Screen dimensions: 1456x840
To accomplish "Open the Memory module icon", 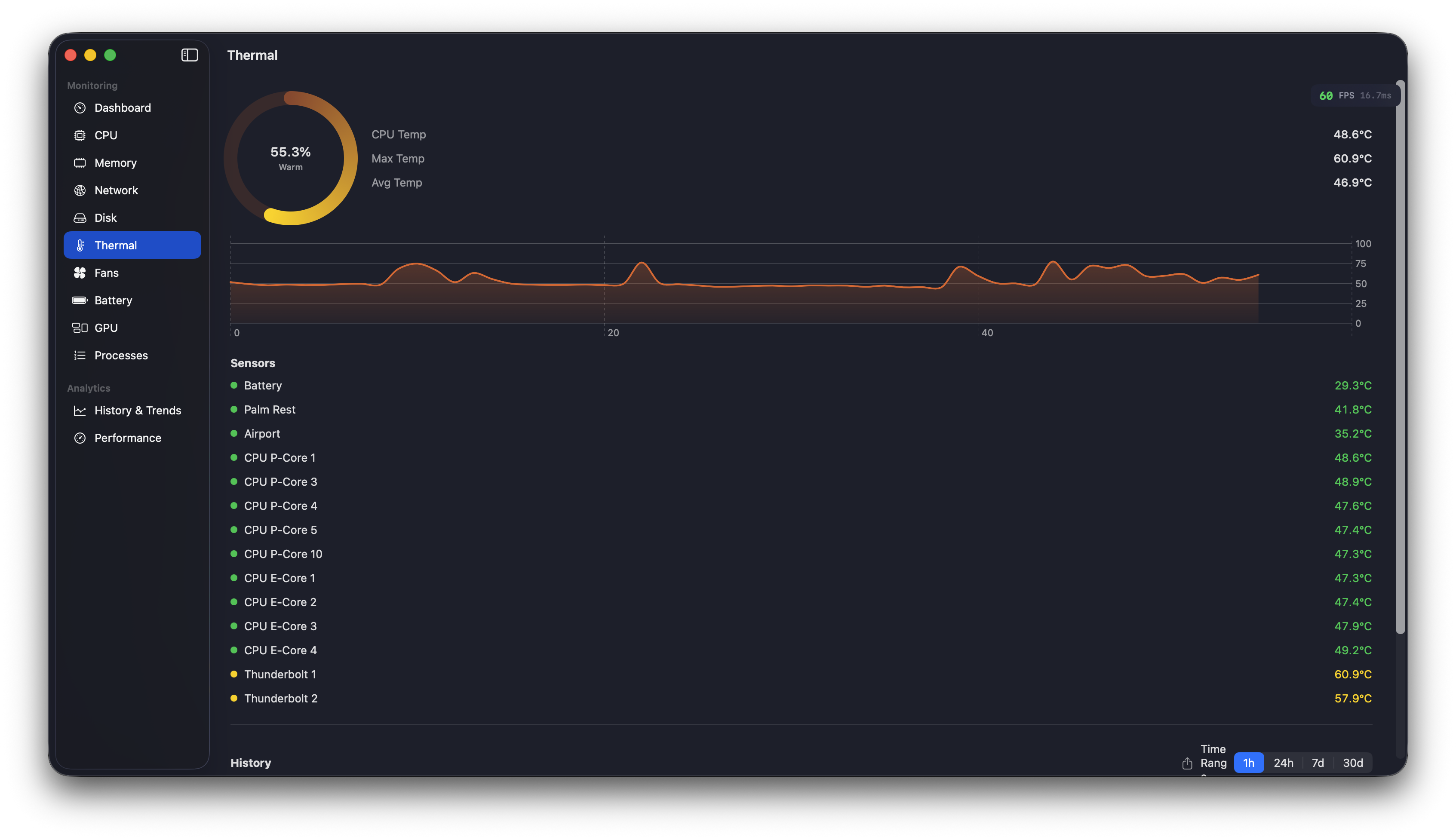I will [x=80, y=162].
